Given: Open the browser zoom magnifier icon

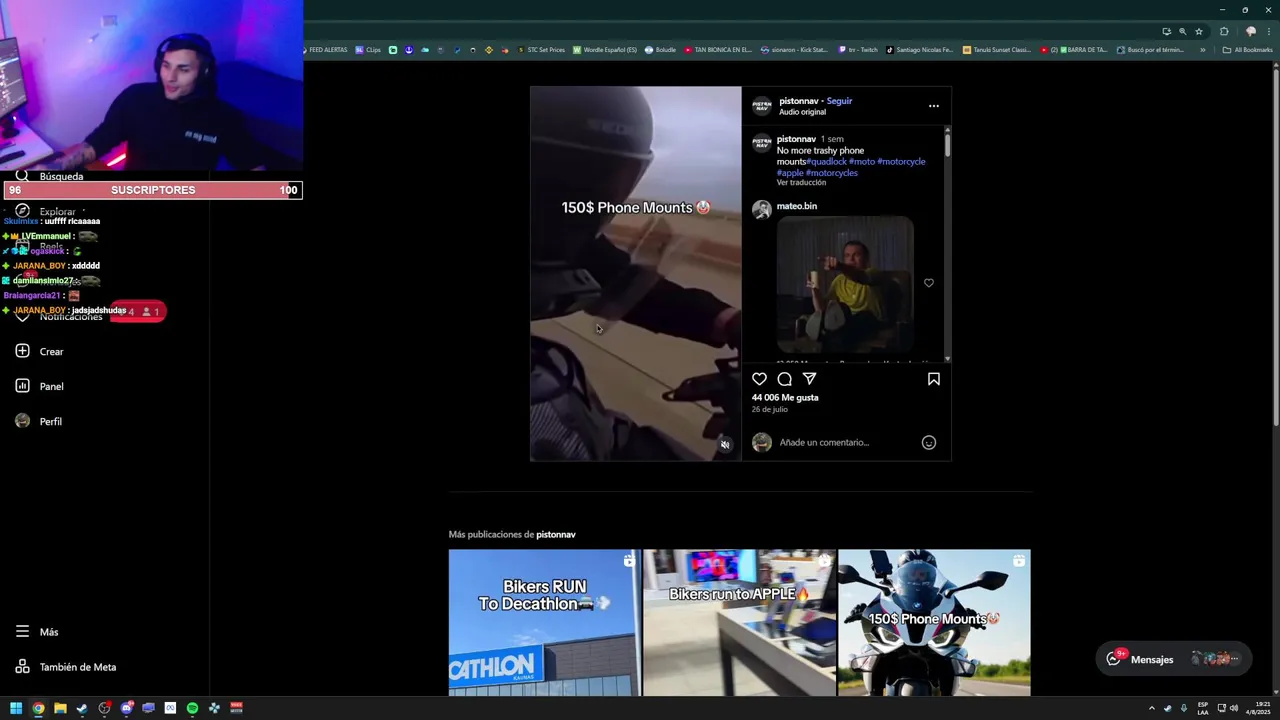Looking at the screenshot, I should tap(1183, 31).
